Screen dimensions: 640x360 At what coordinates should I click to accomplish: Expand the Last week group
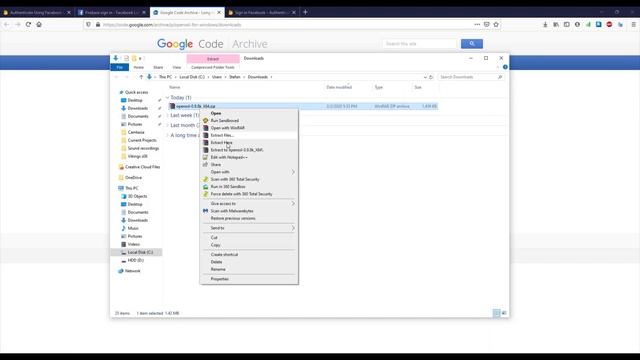click(167, 116)
